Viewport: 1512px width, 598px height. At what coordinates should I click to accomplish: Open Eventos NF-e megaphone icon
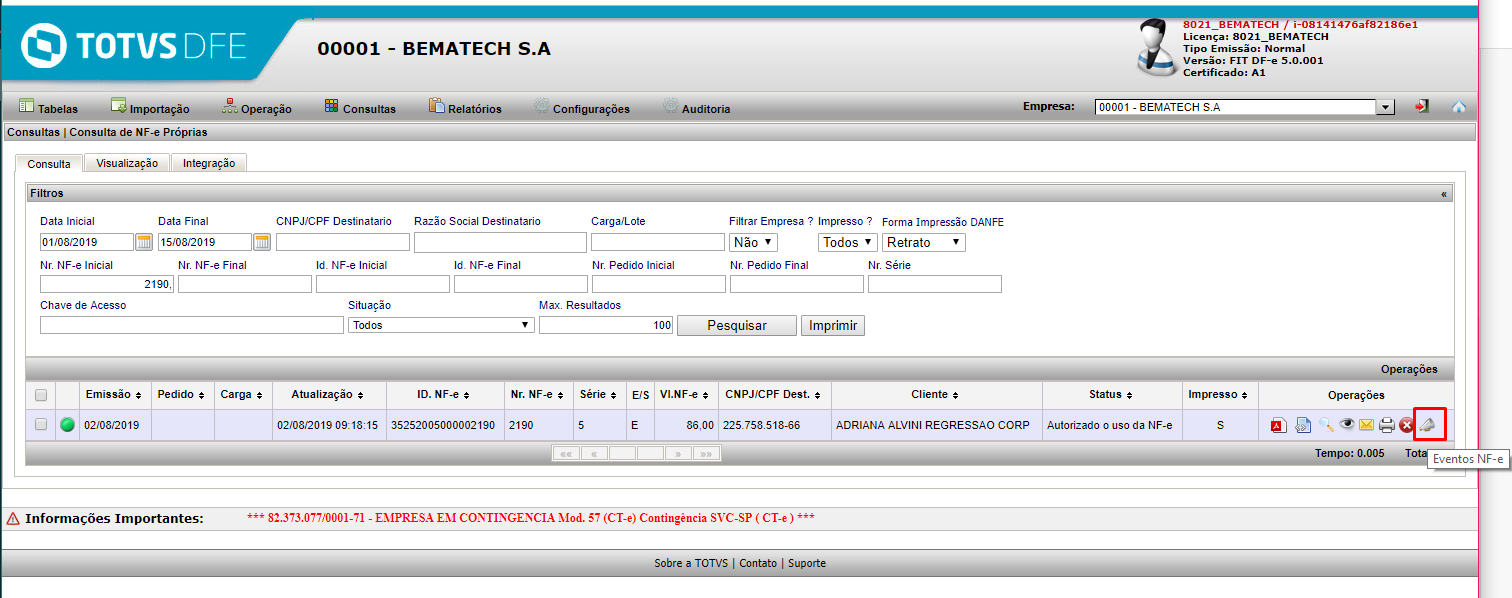point(1427,425)
